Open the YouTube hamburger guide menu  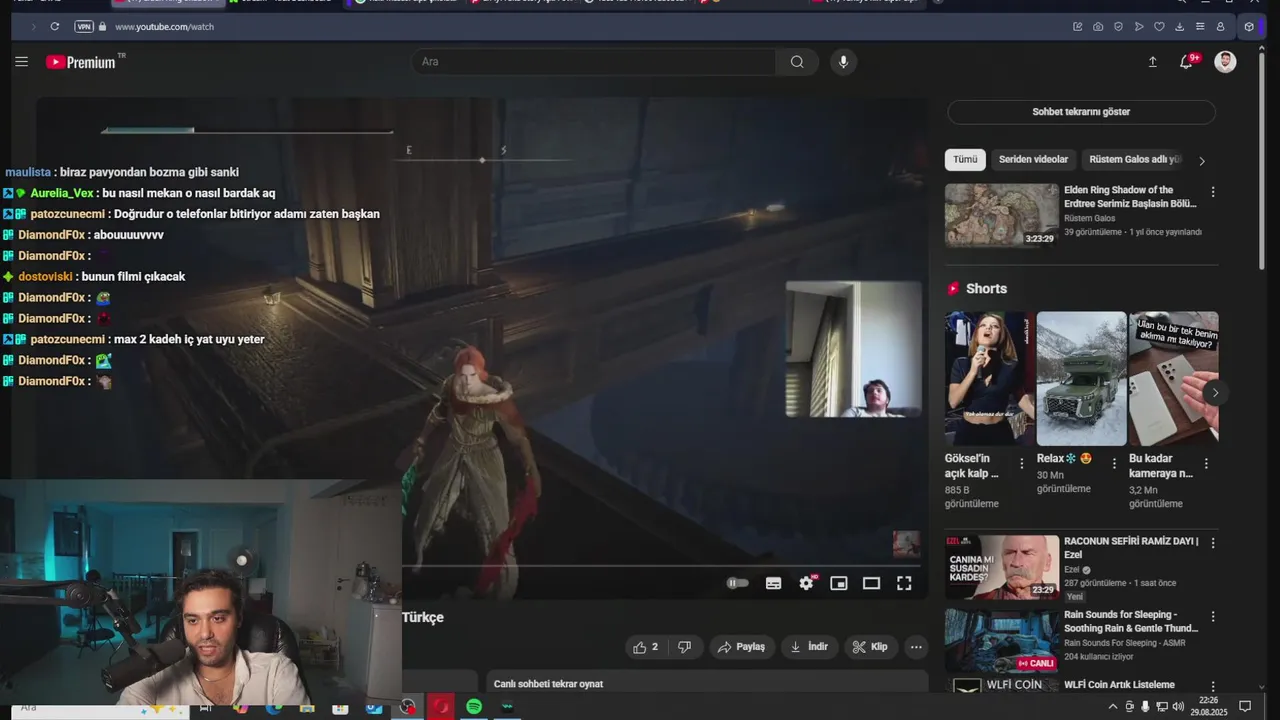[x=21, y=62]
